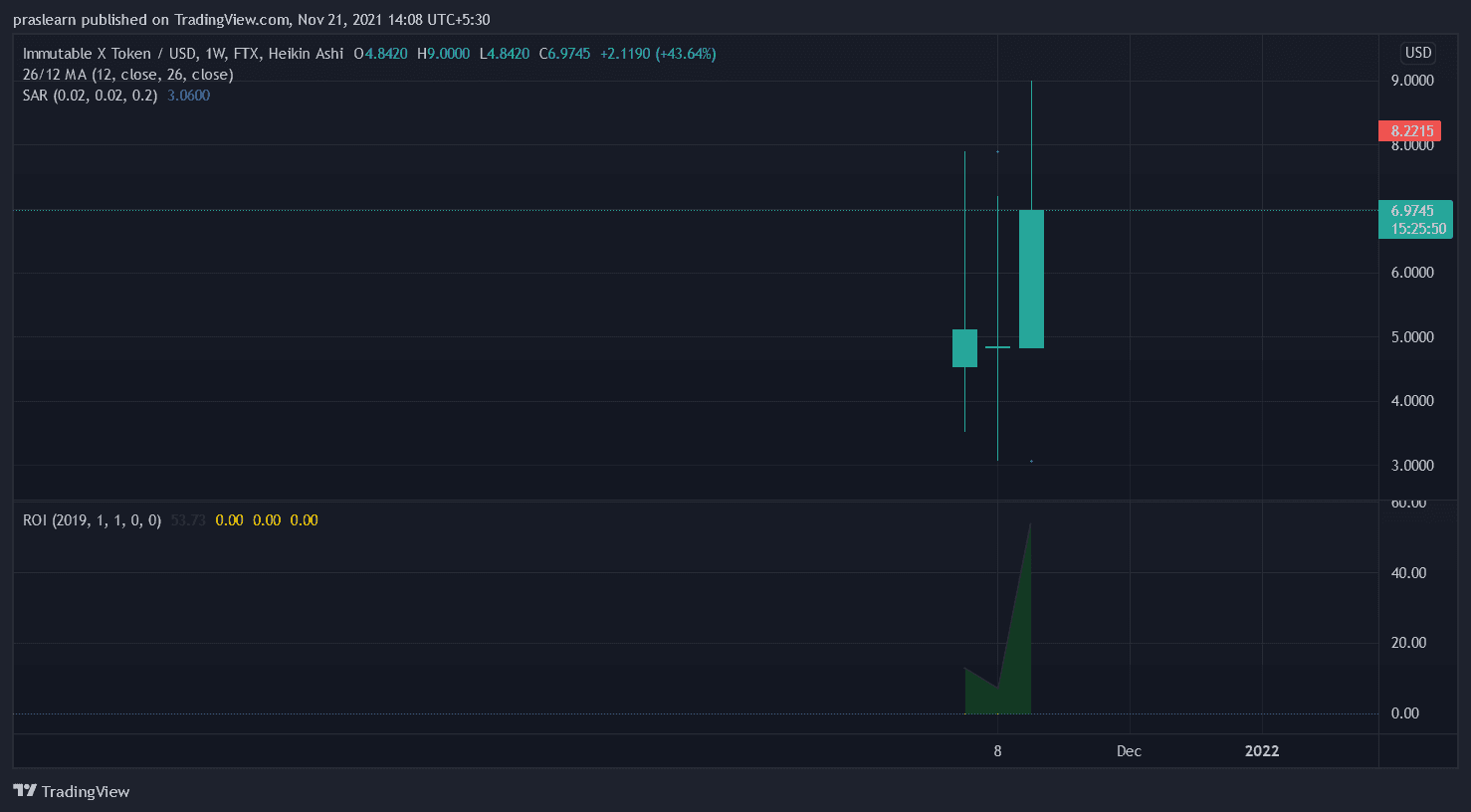Image resolution: width=1471 pixels, height=812 pixels.
Task: Click the 40.00 ROI scale label
Action: (x=1408, y=573)
